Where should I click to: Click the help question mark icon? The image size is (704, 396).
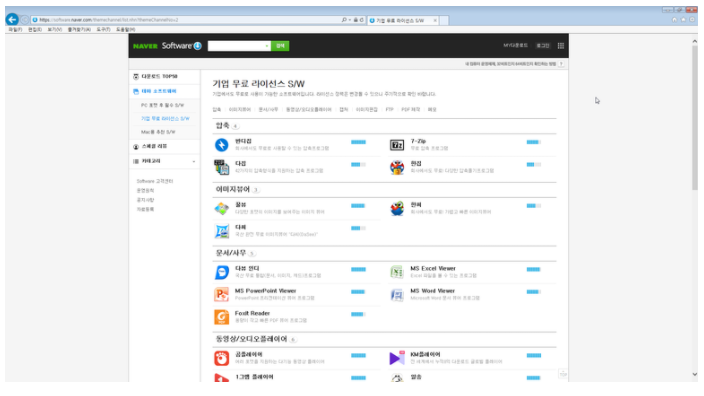tap(561, 64)
